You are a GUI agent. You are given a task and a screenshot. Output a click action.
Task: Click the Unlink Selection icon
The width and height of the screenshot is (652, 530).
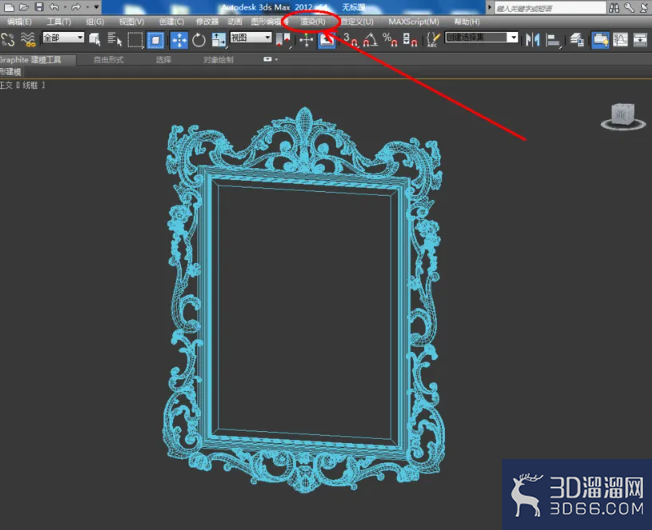point(7,40)
